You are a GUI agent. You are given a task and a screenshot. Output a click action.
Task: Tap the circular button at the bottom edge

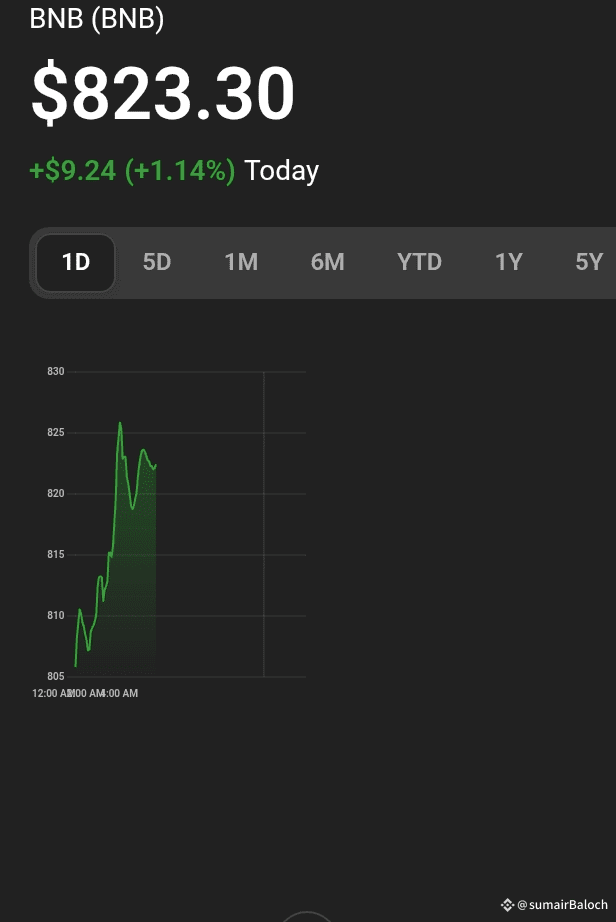306,916
